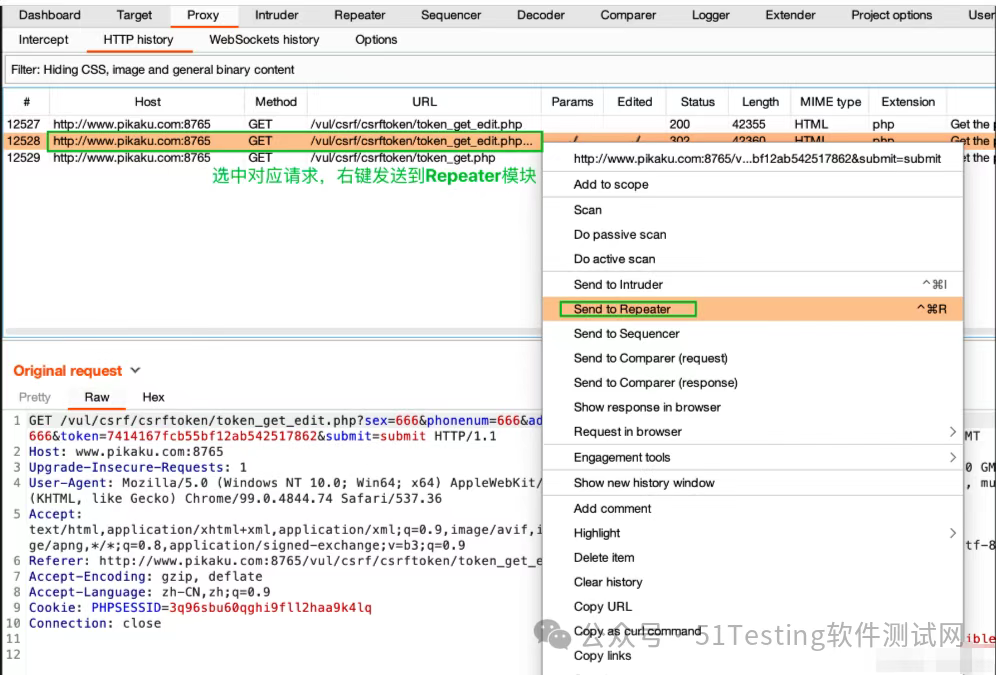Switch request view to Hex
This screenshot has height=675, width=996.
pyautogui.click(x=153, y=397)
